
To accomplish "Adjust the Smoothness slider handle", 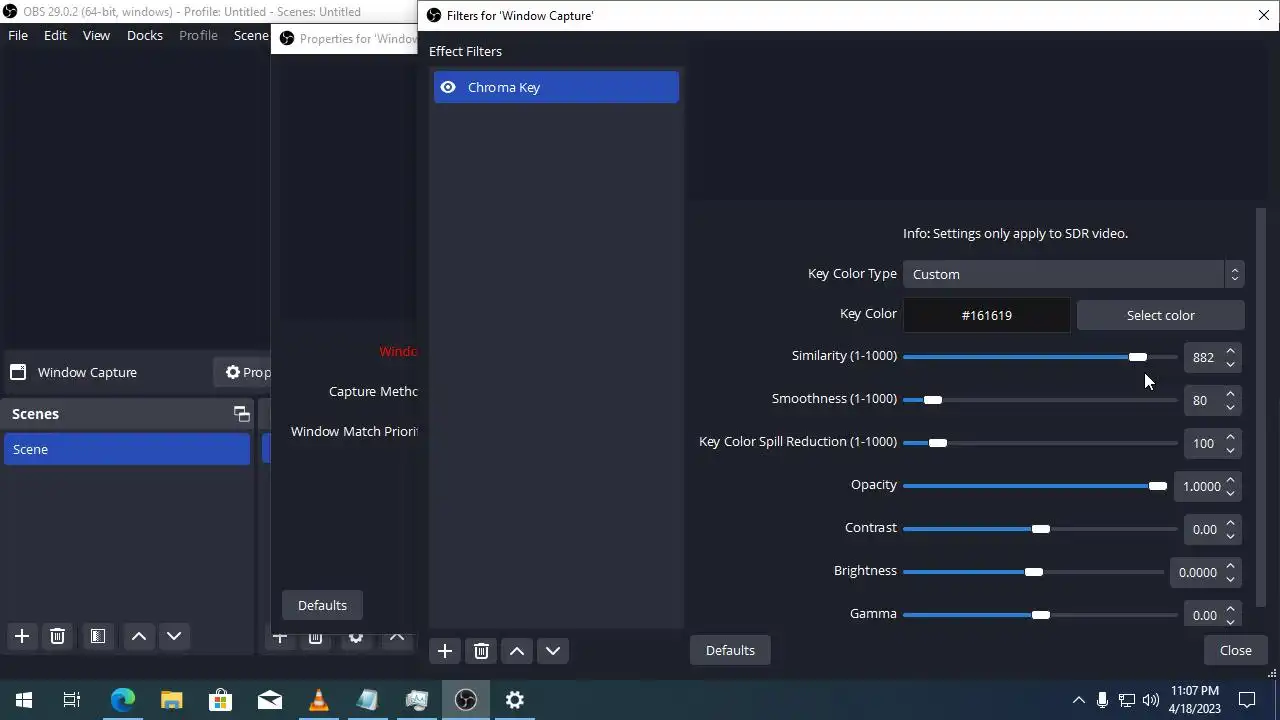I will [932, 400].
